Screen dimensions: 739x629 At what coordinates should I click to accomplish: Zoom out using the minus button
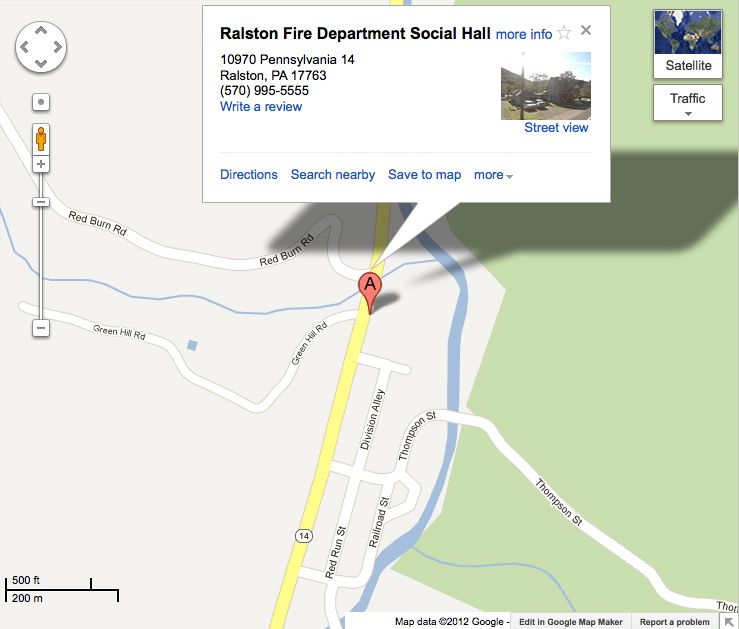tap(41, 328)
